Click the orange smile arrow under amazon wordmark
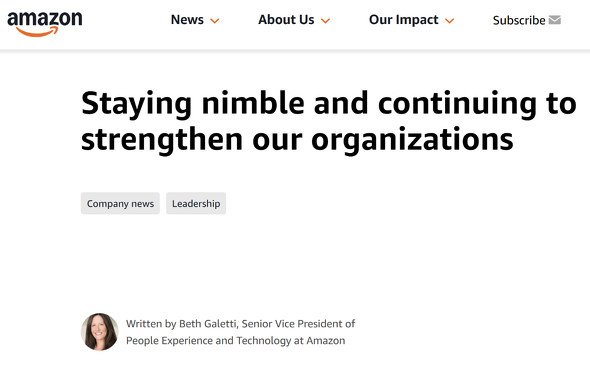Viewport: 590px width, 368px height. [x=38, y=32]
